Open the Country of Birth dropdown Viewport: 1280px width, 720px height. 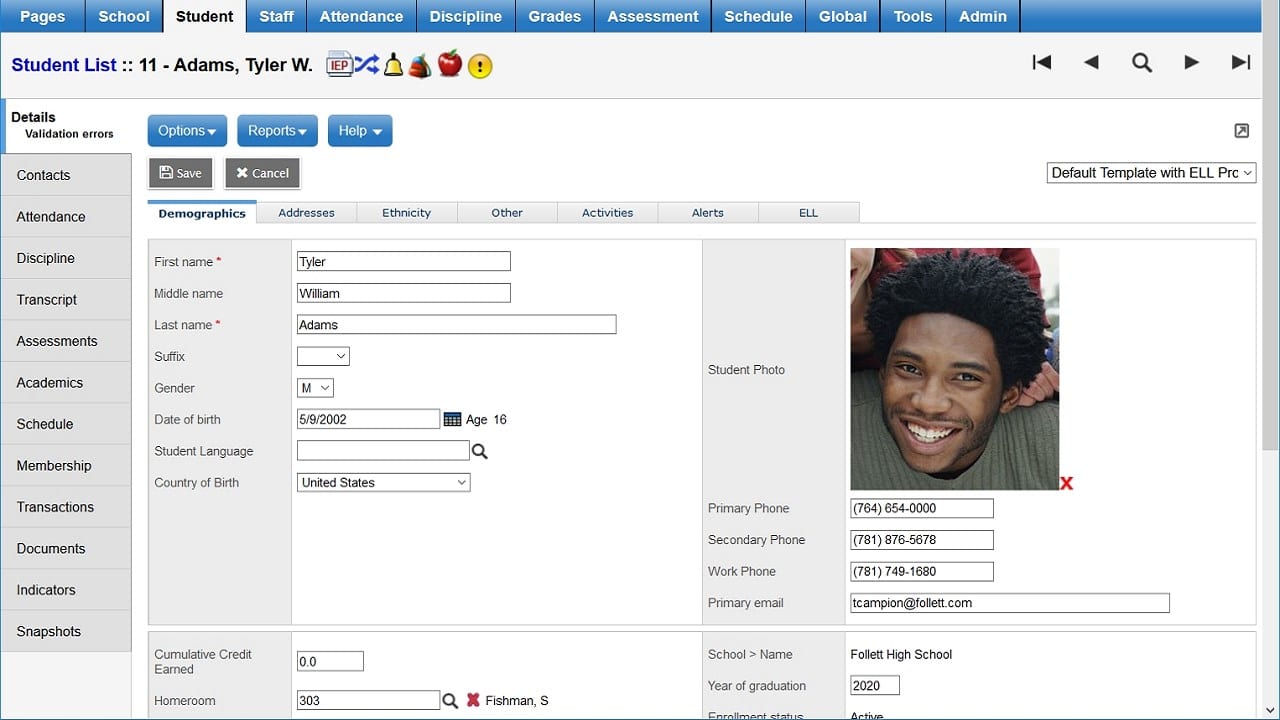click(x=383, y=482)
